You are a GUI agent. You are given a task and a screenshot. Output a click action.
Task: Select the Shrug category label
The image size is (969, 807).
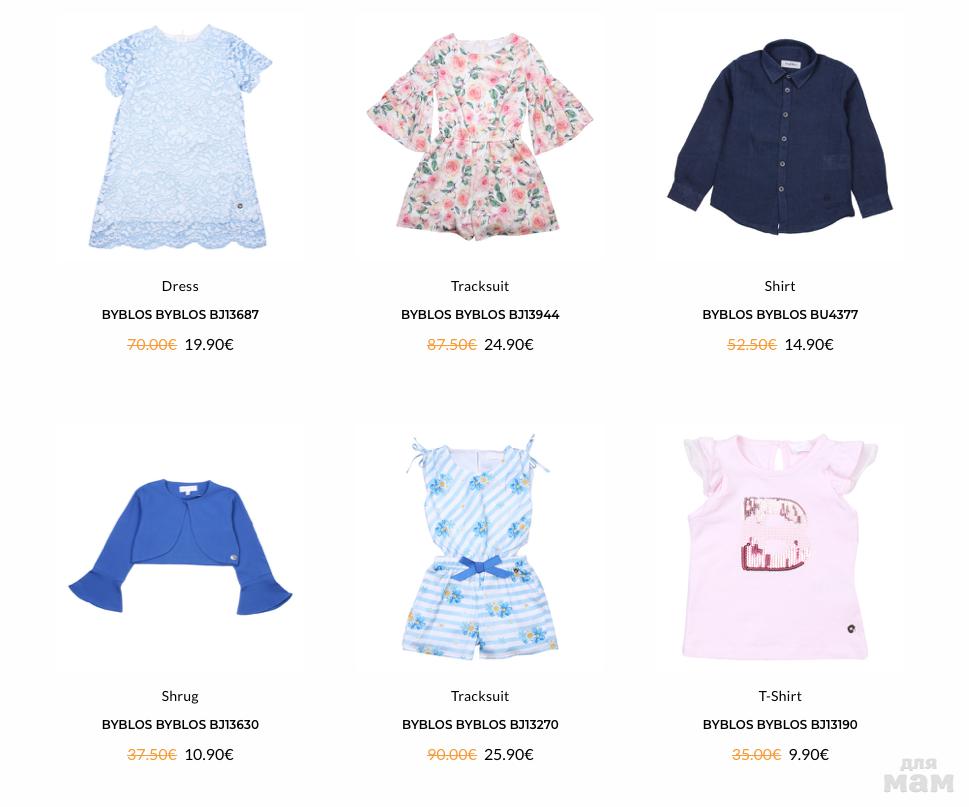[x=180, y=696]
